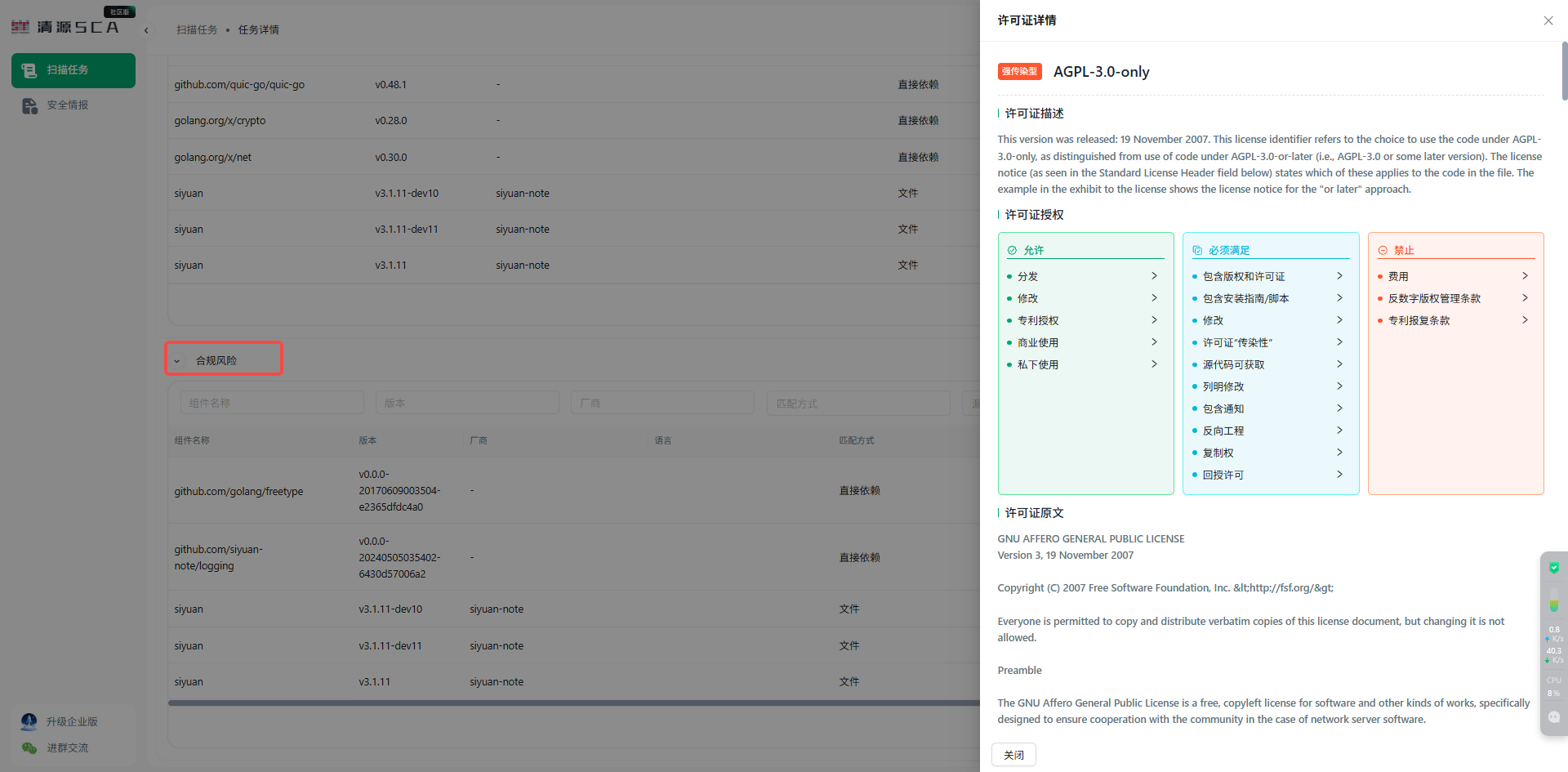
Task: Collapse the sidebar with the left arrow
Action: pos(146,30)
